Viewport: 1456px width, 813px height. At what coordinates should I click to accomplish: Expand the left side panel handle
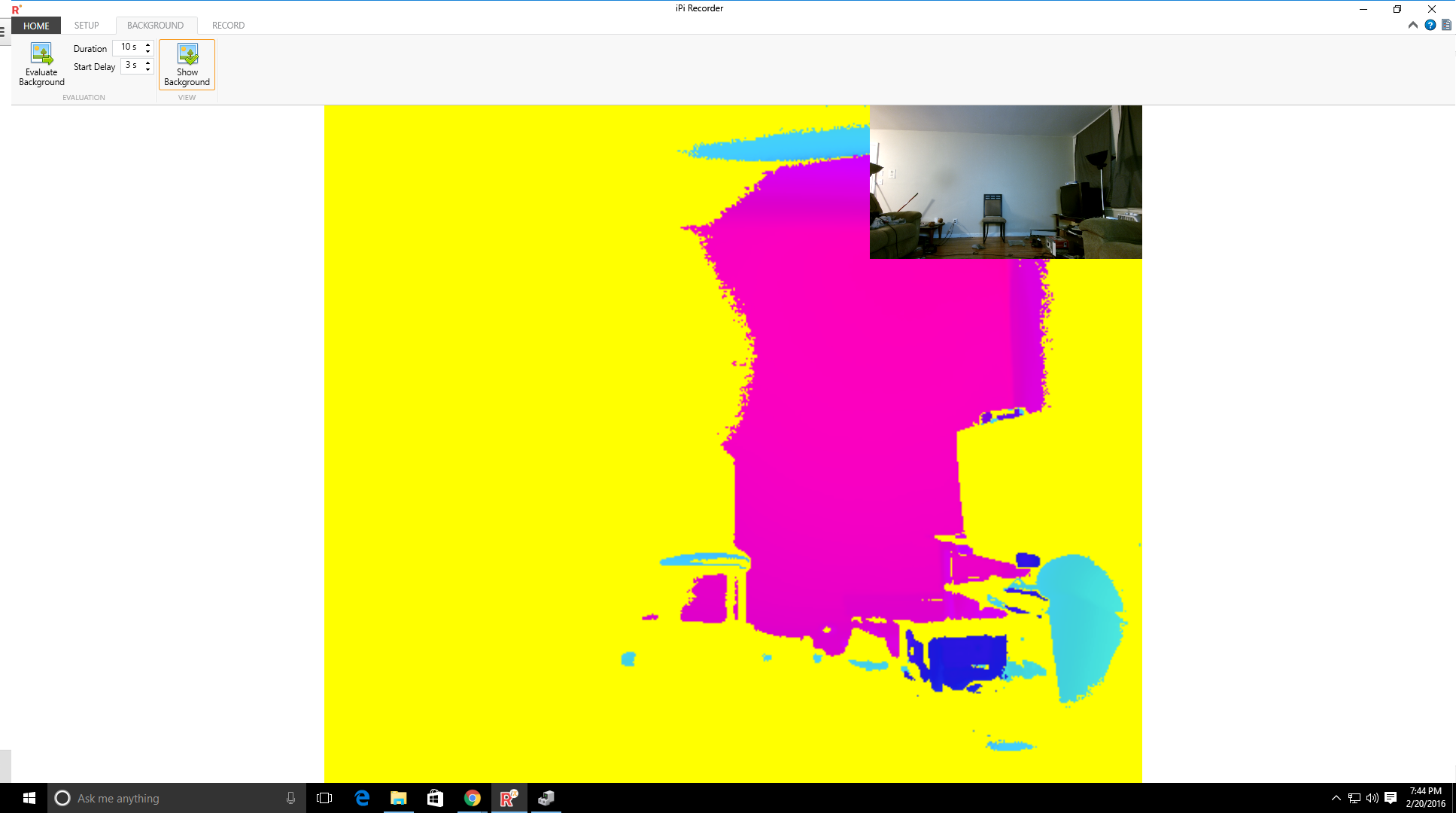[3, 32]
